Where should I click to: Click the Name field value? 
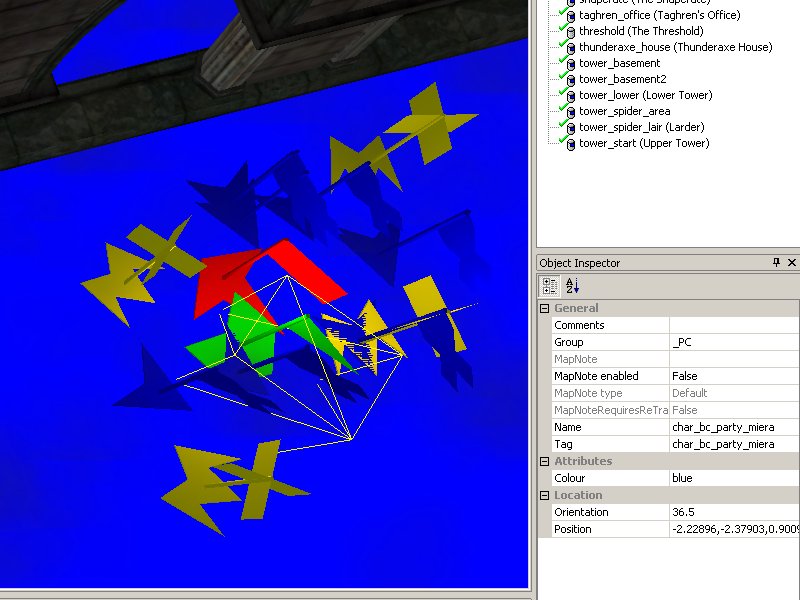pyautogui.click(x=733, y=427)
